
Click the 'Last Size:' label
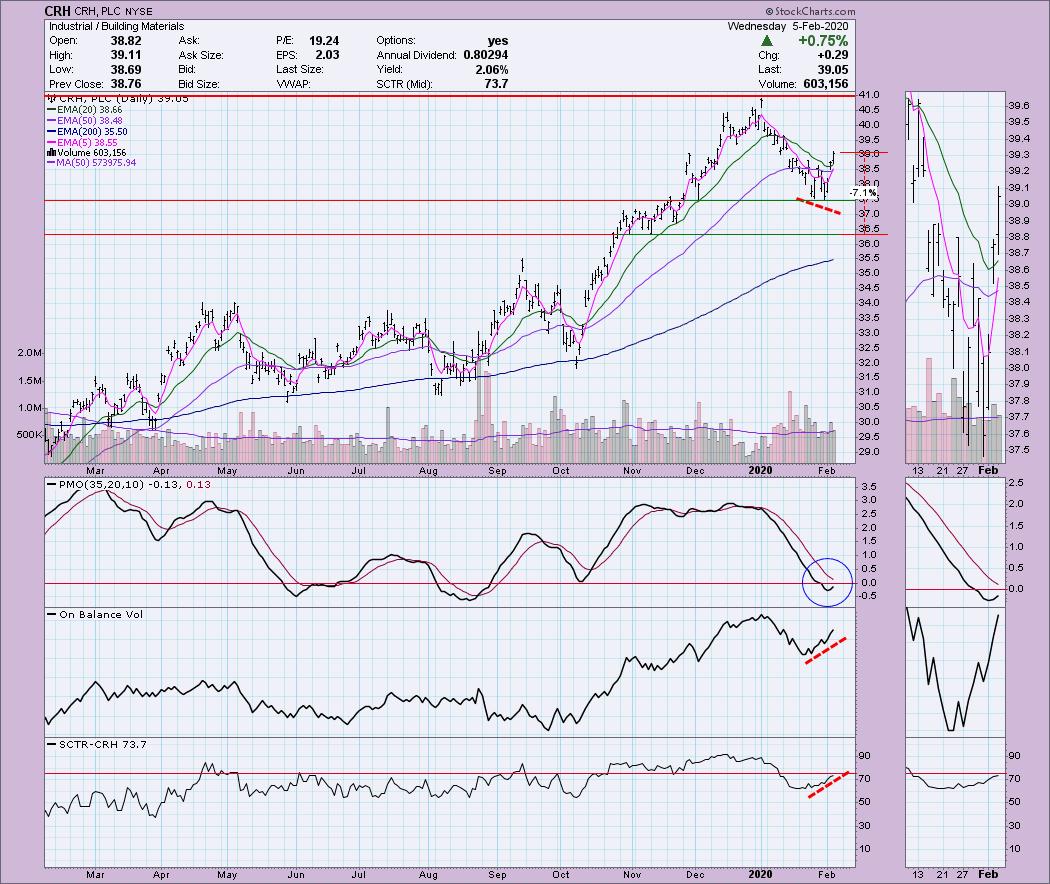pyautogui.click(x=299, y=70)
